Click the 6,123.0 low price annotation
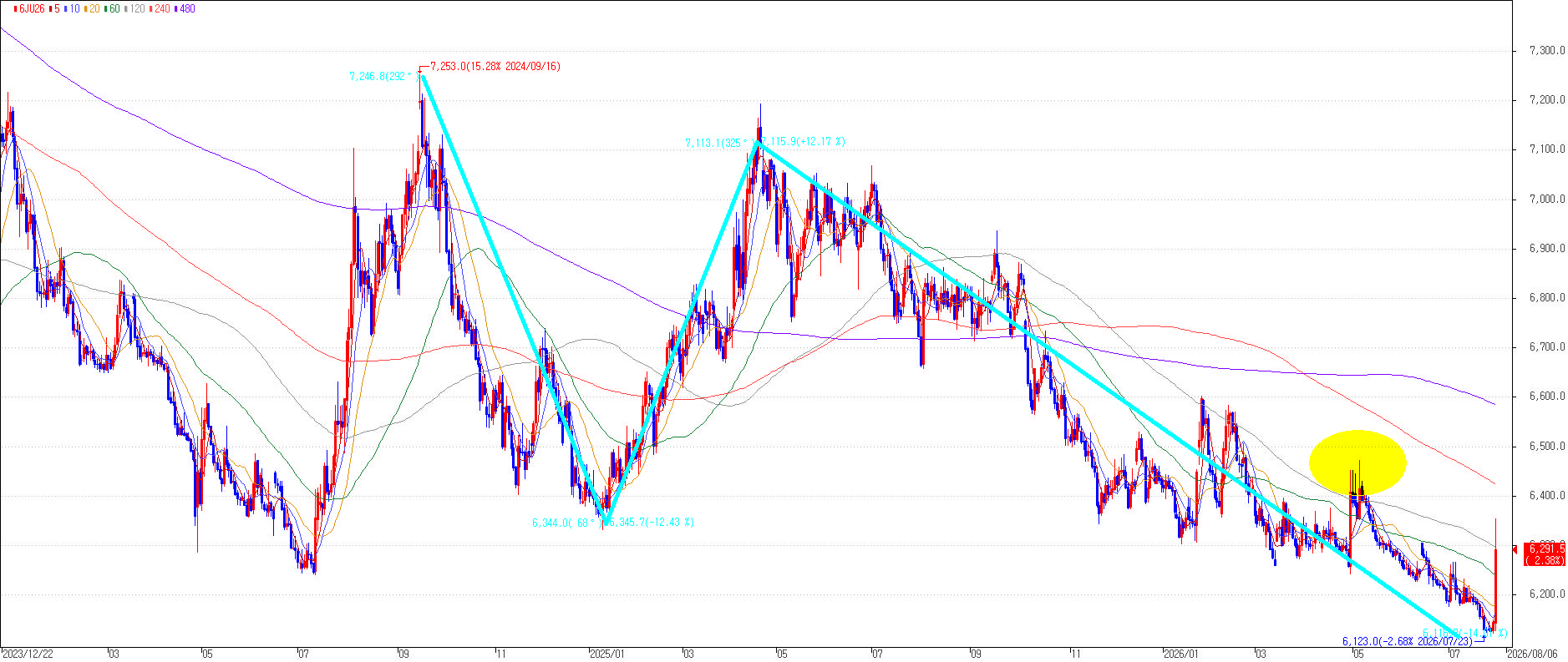This screenshot has width=1568, height=662. (x=1408, y=641)
